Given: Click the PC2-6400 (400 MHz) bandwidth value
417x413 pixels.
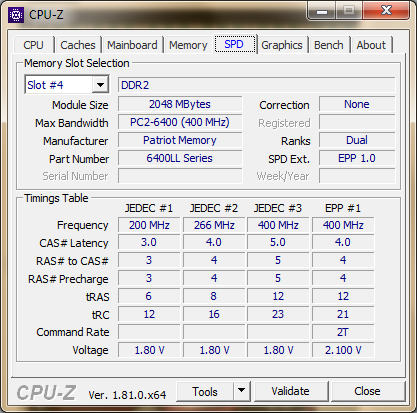Looking at the screenshot, I should (x=180, y=122).
